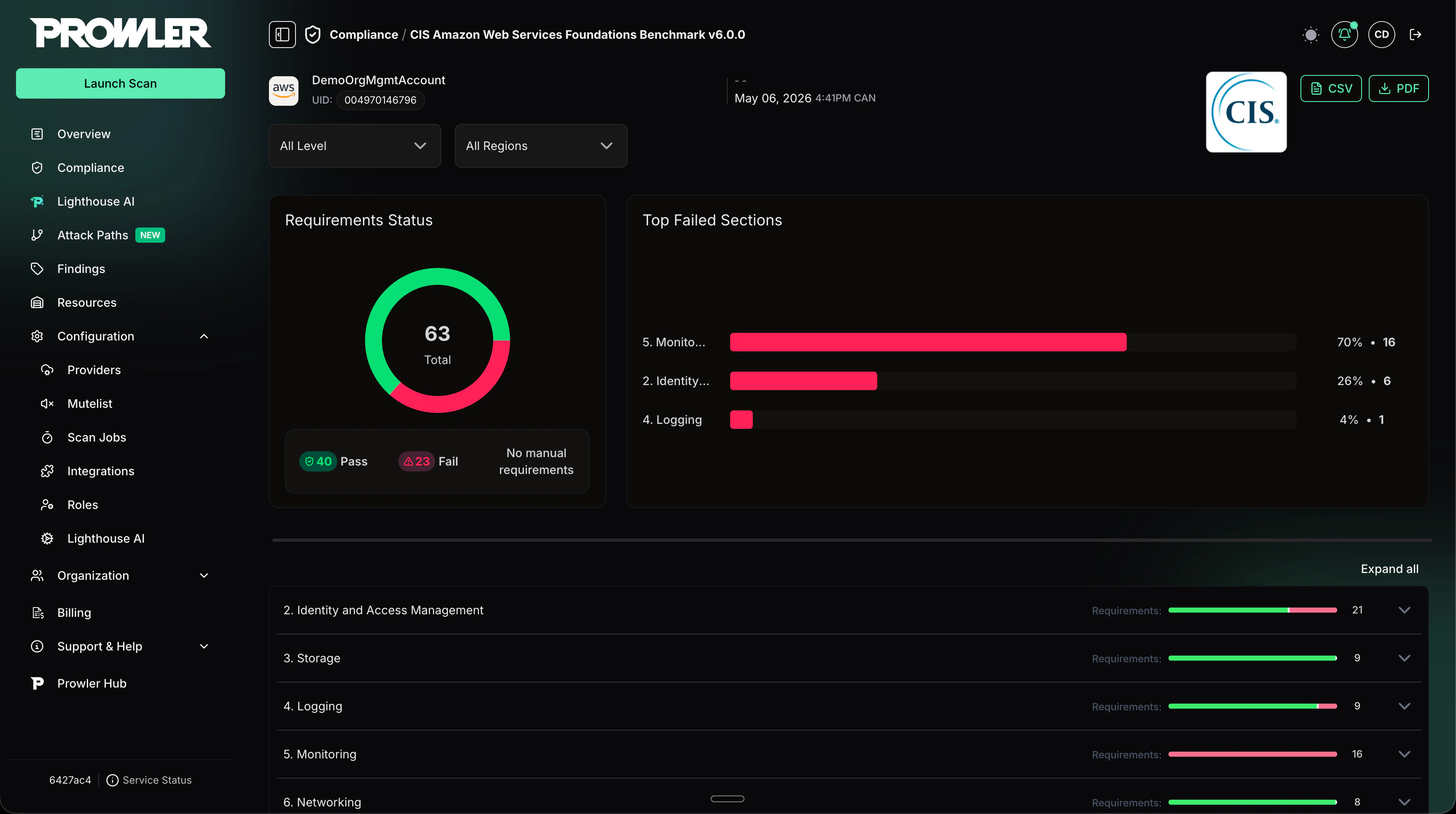This screenshot has height=814, width=1456.
Task: Click the Lighthouse AI settings gear icon
Action: pos(47,538)
